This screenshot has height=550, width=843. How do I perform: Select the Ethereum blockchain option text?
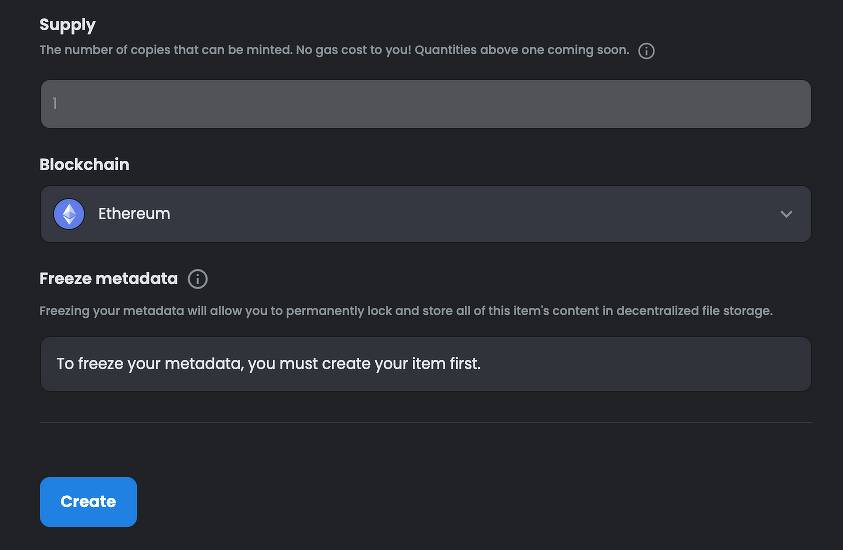tap(134, 214)
